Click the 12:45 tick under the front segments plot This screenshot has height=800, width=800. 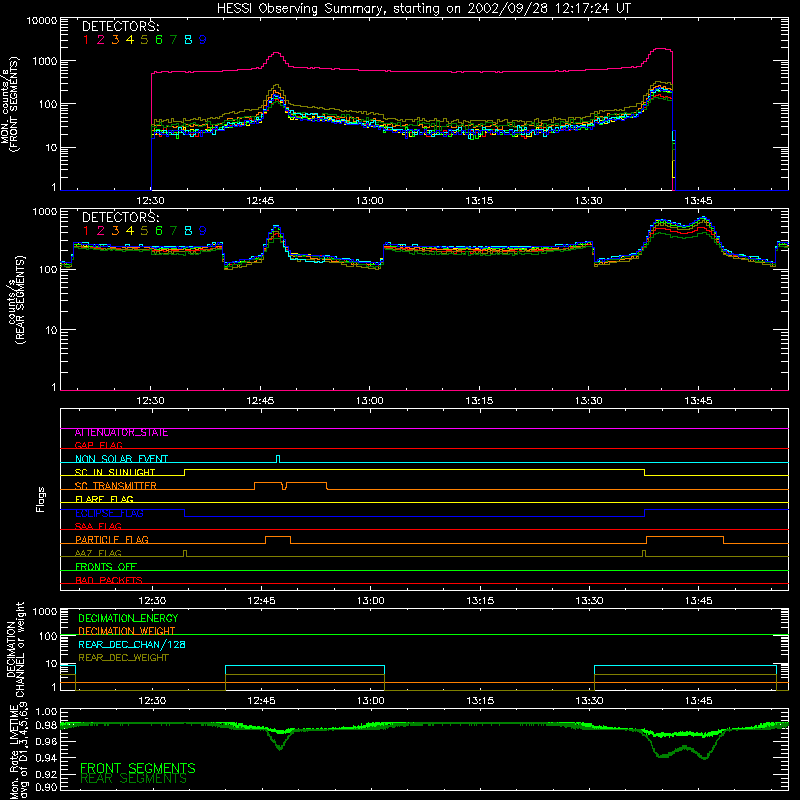[260, 201]
